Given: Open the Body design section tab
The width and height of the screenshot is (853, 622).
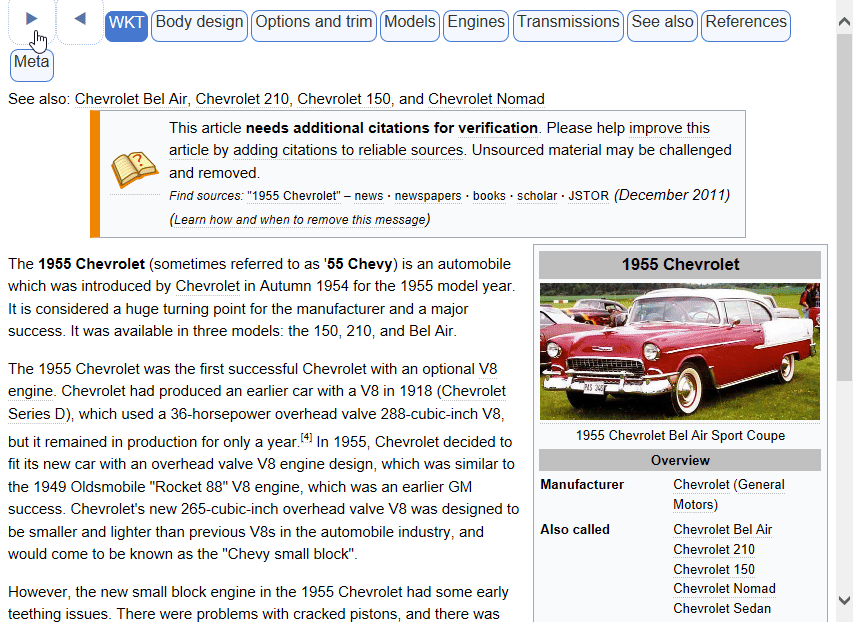Looking at the screenshot, I should 199,24.
